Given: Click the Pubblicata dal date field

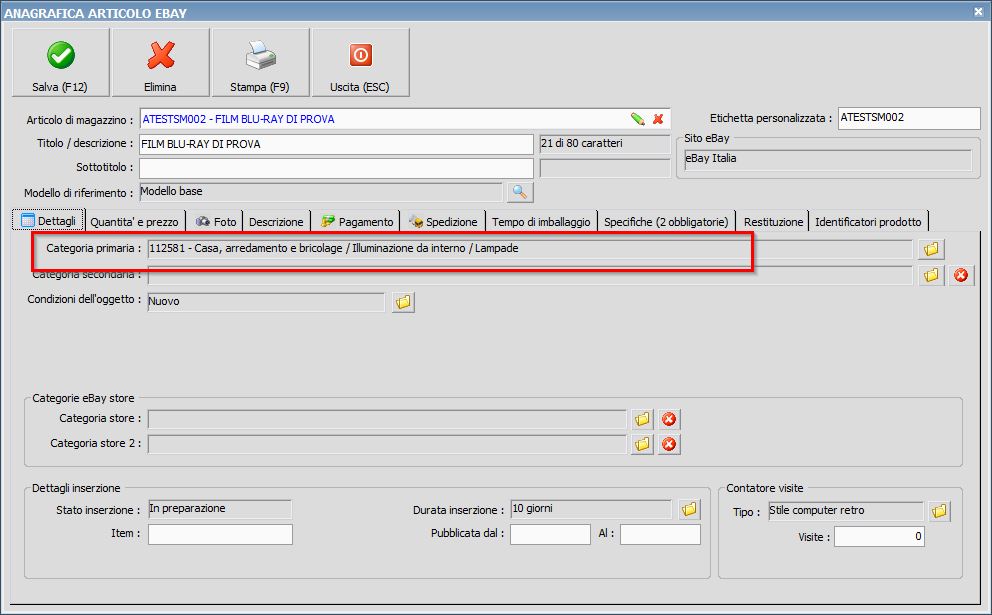Looking at the screenshot, I should 550,534.
